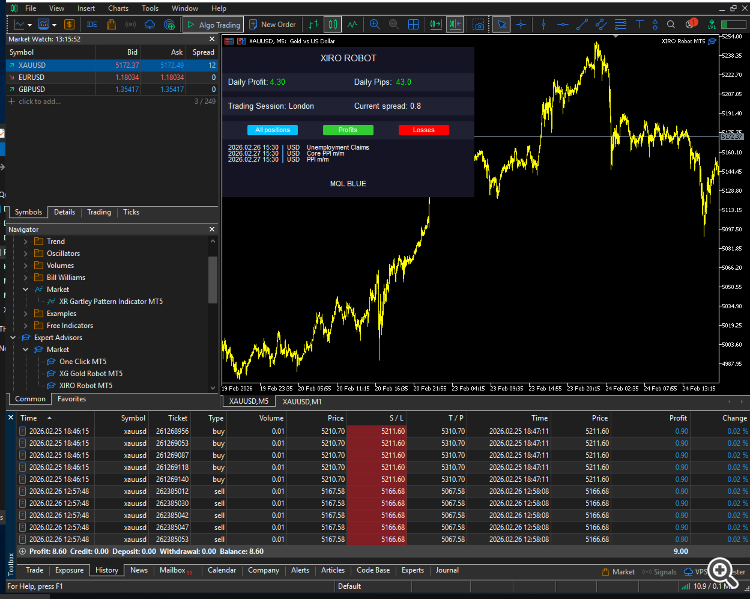Expand the Oscillators folder in Navigator
750x599 pixels.
25,254
